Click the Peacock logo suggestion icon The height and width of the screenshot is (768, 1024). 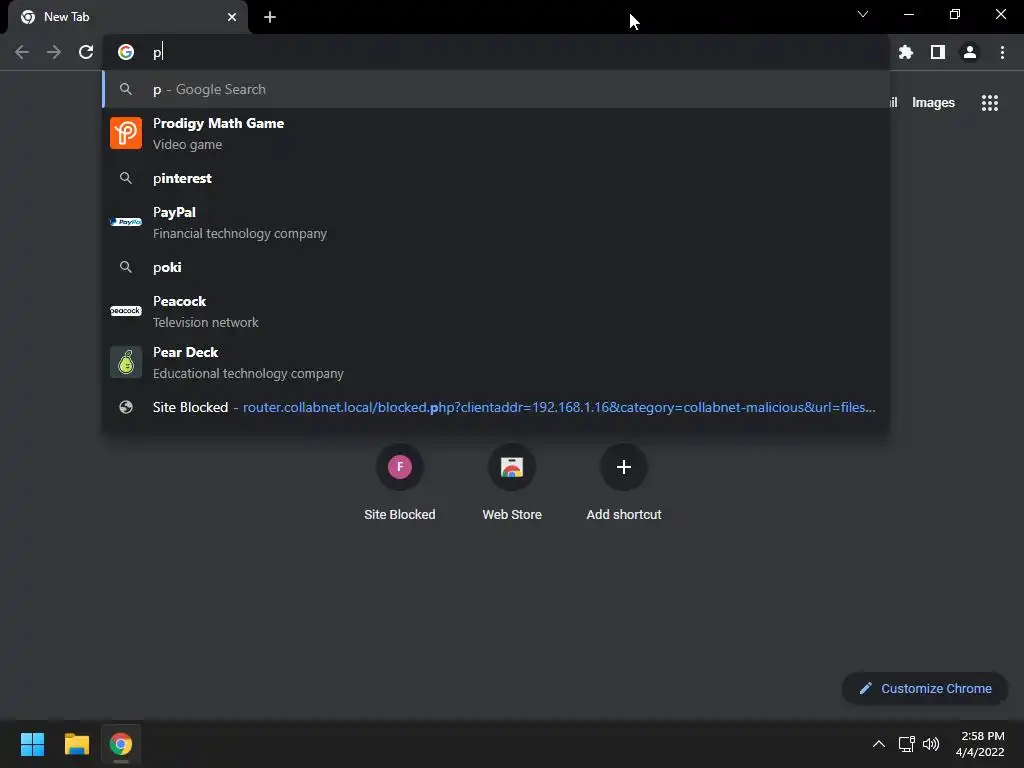coord(126,311)
